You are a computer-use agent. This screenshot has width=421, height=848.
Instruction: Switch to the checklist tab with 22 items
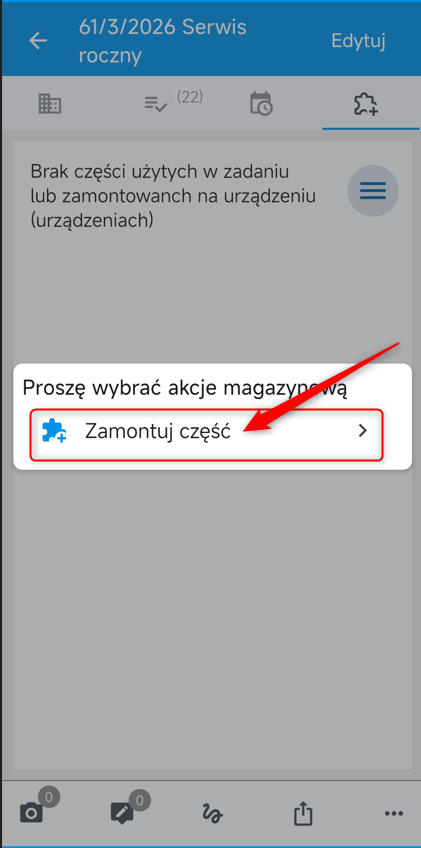[173, 102]
